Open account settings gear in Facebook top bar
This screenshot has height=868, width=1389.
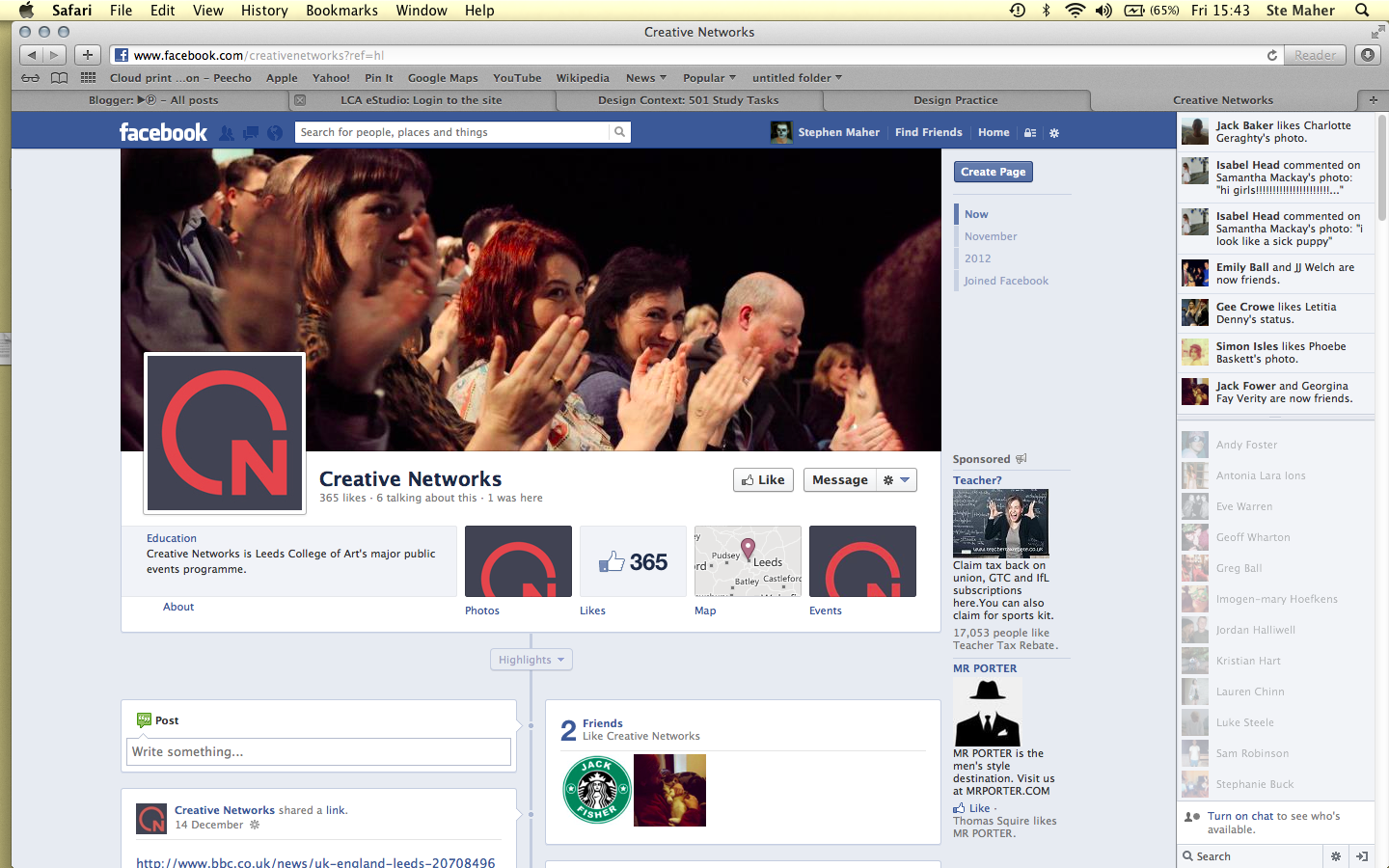tap(1054, 133)
